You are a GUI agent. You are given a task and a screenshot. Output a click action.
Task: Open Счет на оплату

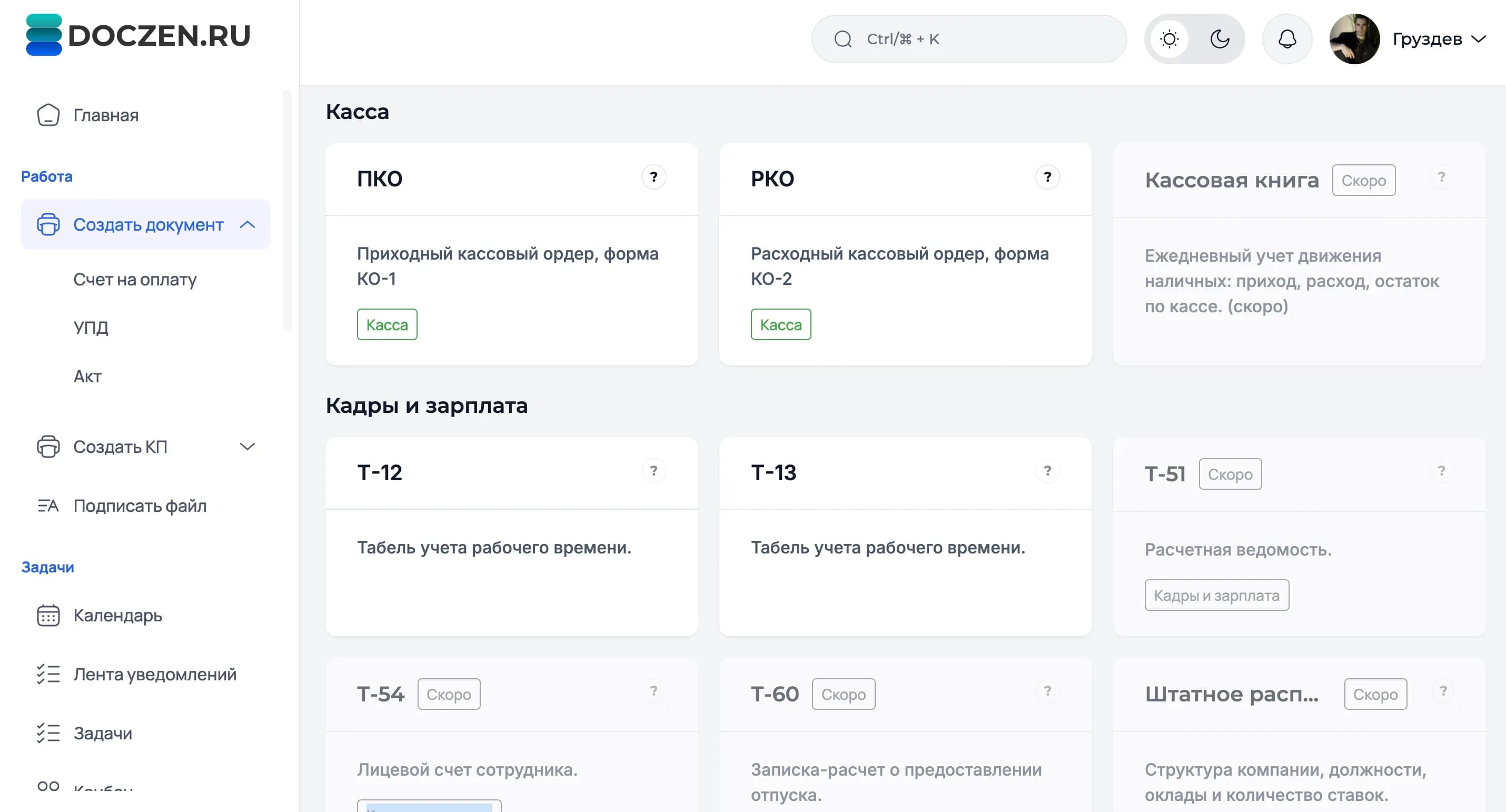click(135, 280)
